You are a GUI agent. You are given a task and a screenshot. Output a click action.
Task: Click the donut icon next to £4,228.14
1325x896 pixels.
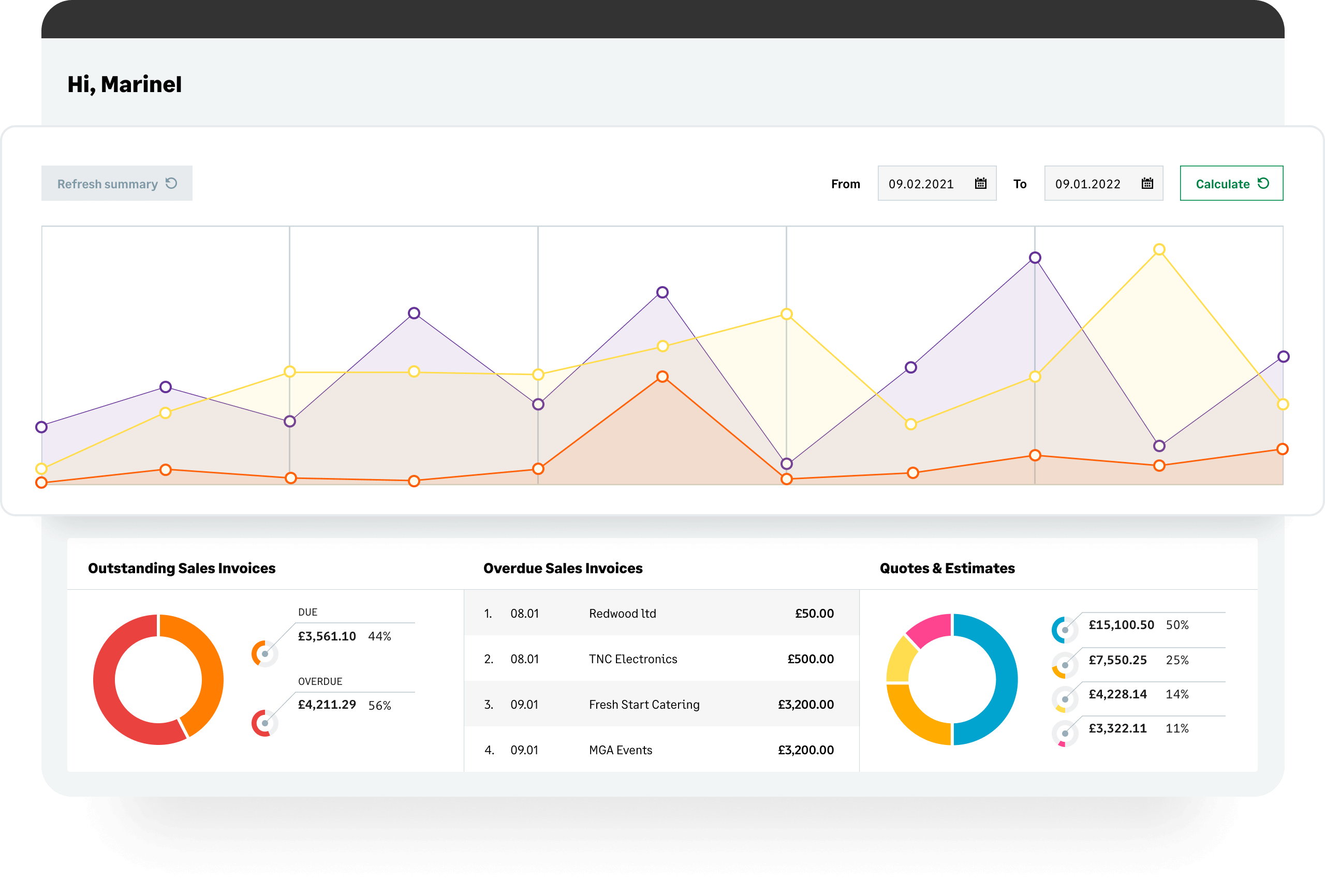(x=1065, y=698)
